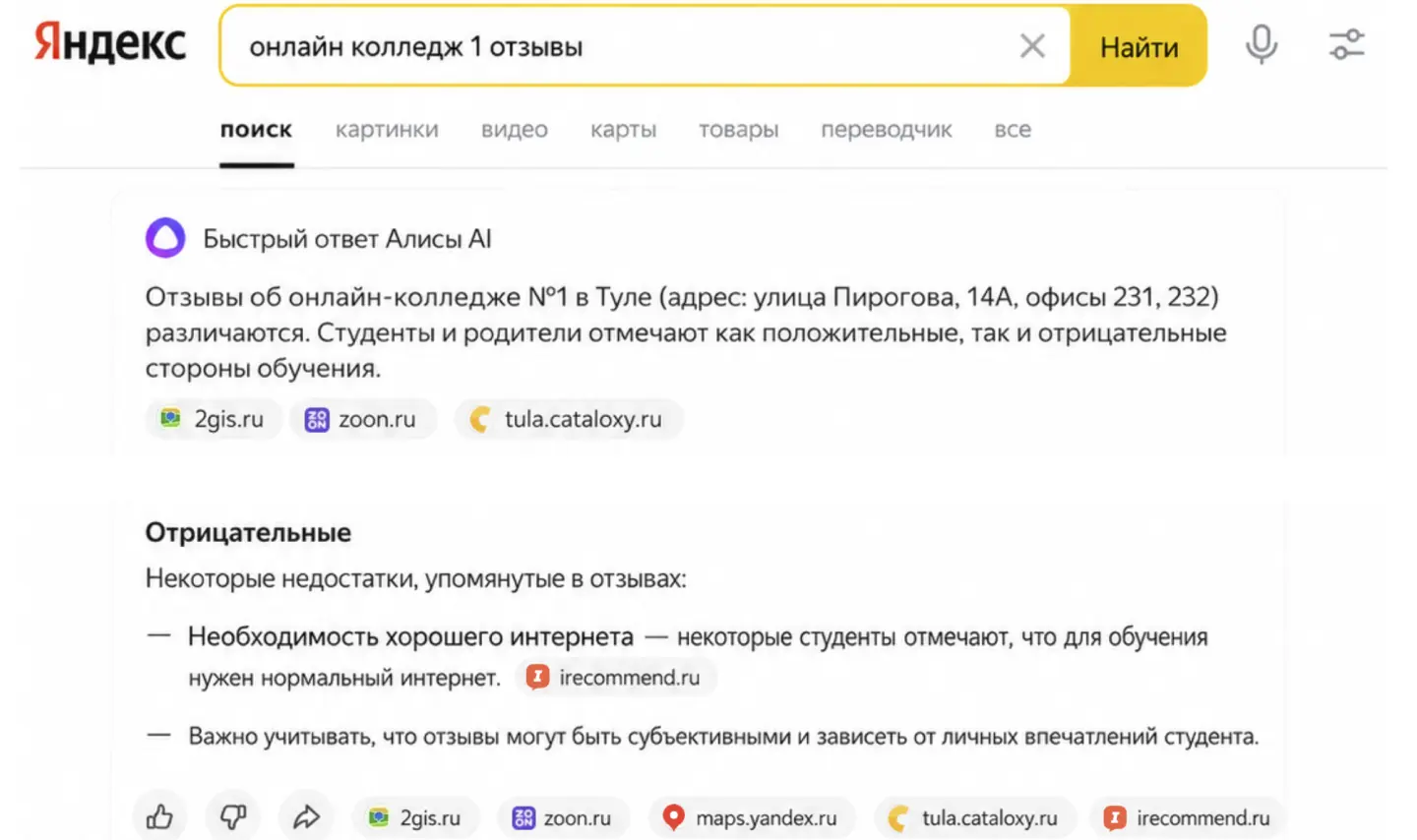Viewport: 1417px width, 840px height.
Task: Open search settings sliders icon
Action: tap(1346, 45)
